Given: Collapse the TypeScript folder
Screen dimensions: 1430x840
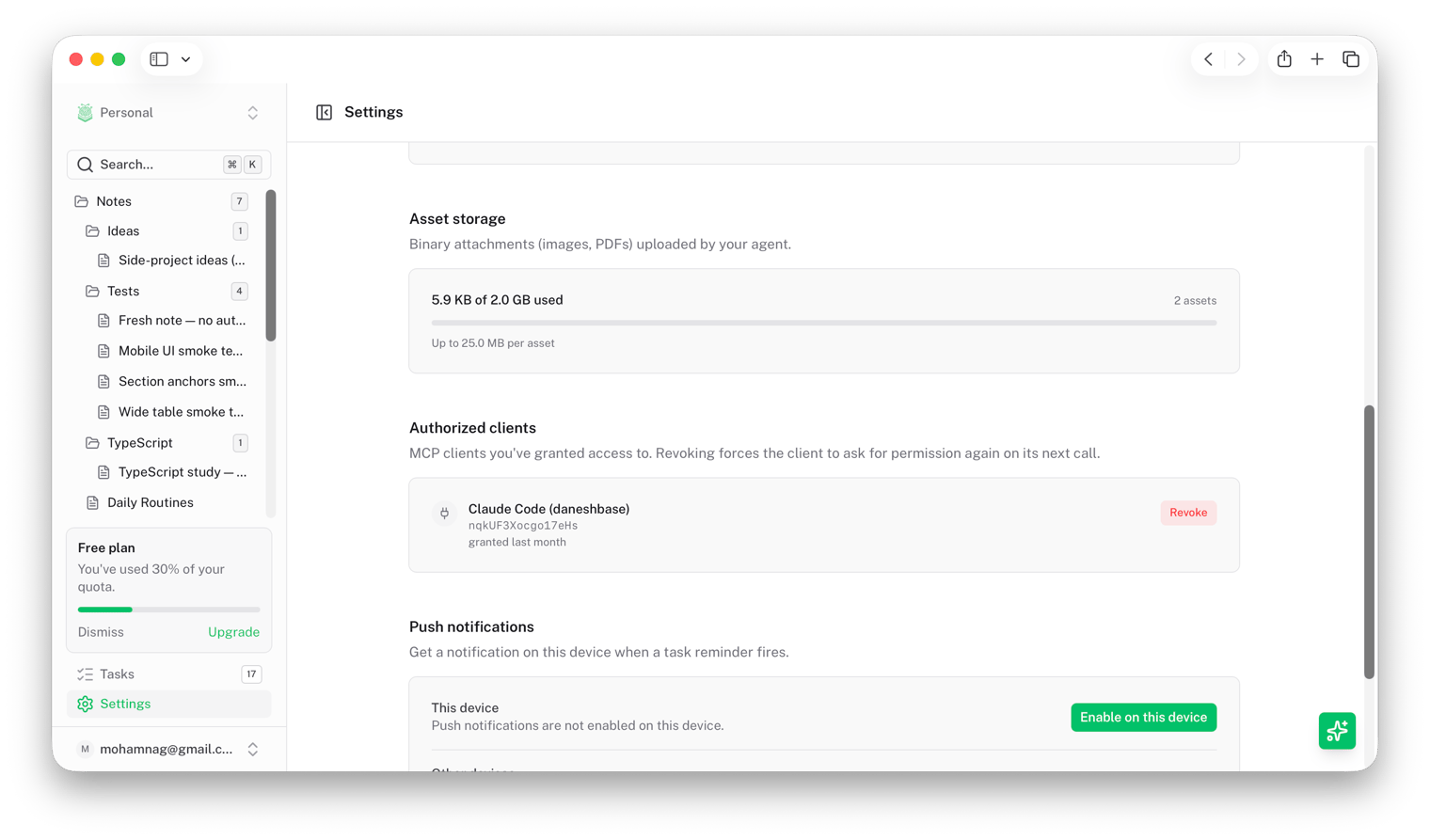Looking at the screenshot, I should pos(167,443).
